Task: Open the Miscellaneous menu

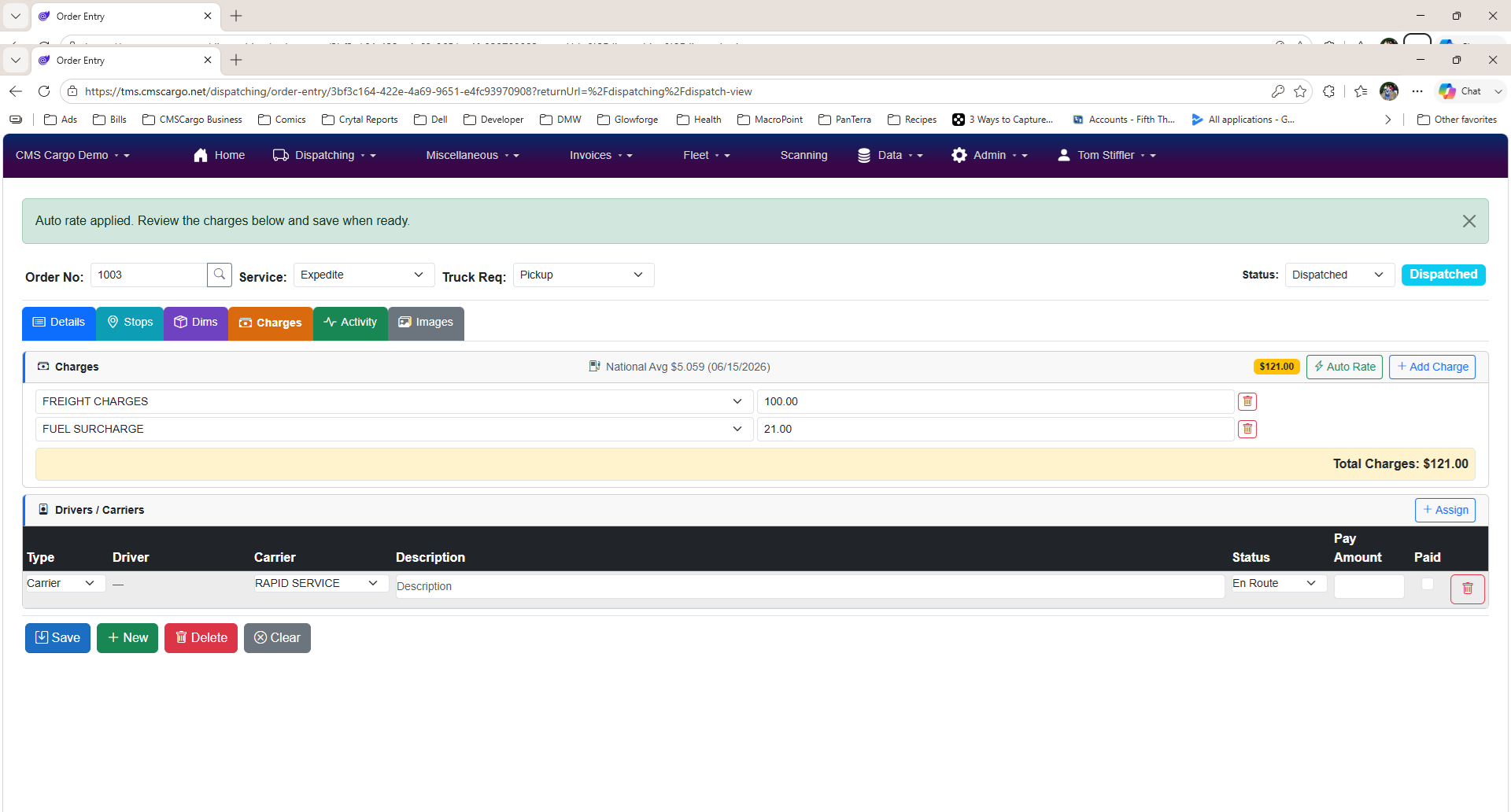Action: (472, 155)
